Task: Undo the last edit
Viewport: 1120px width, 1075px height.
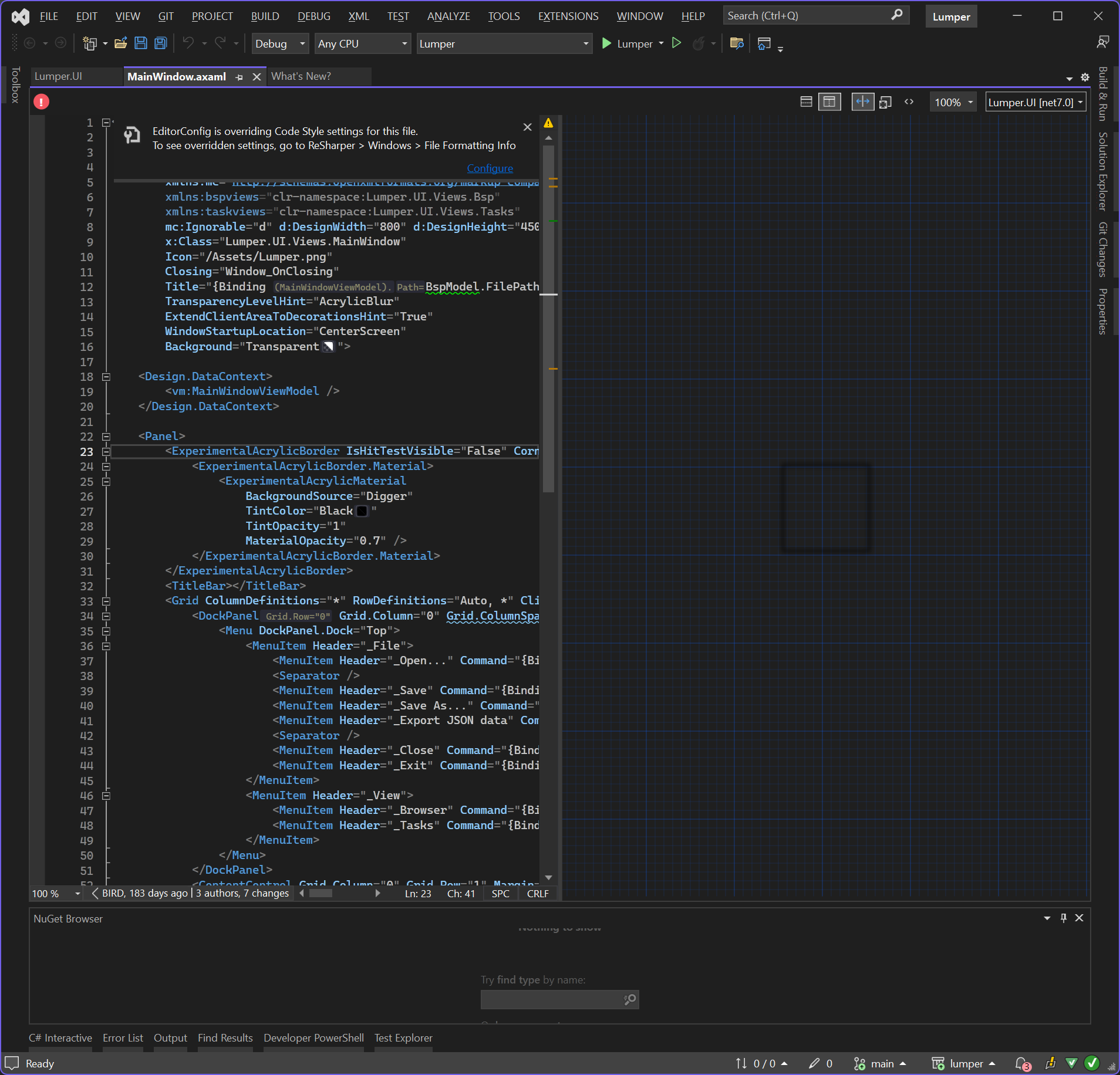Action: [x=187, y=43]
